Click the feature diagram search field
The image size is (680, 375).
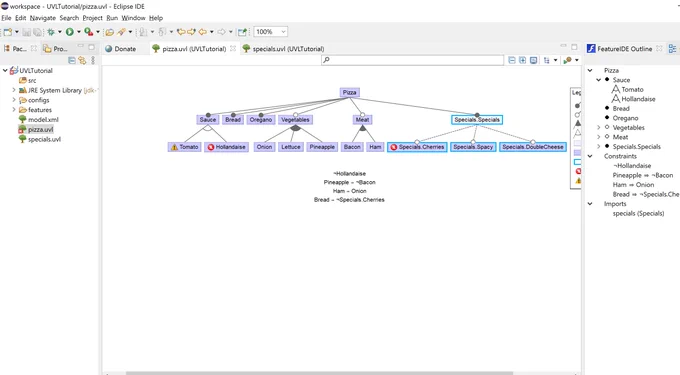(x=412, y=60)
